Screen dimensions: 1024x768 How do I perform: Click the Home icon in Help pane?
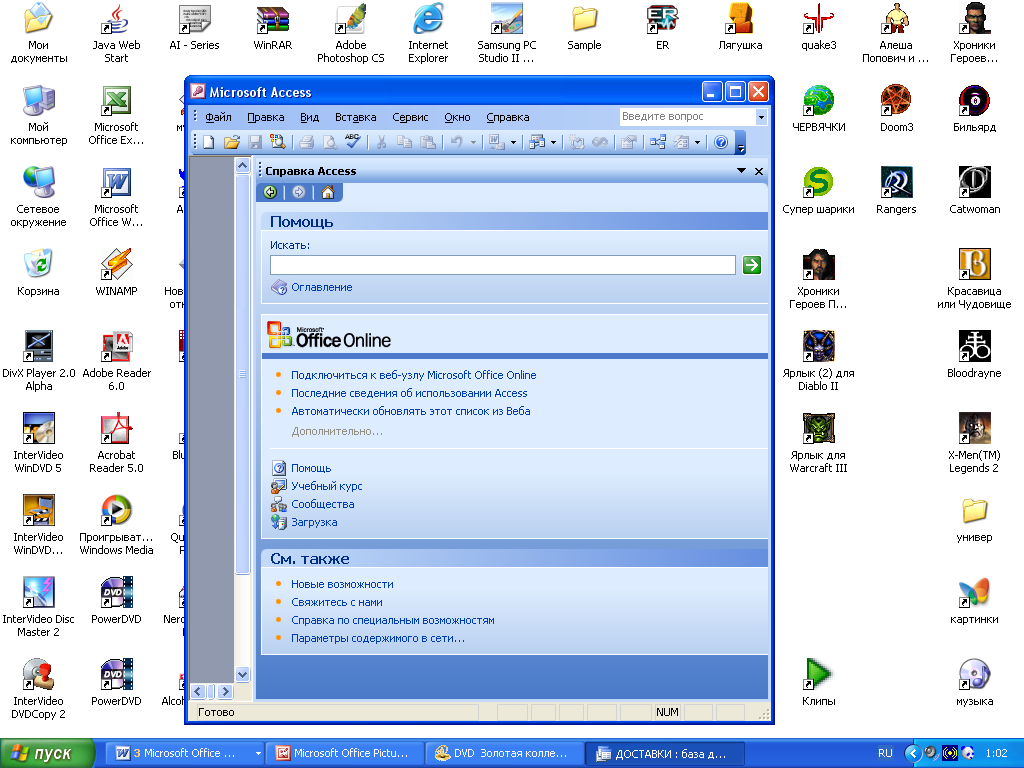[x=328, y=192]
